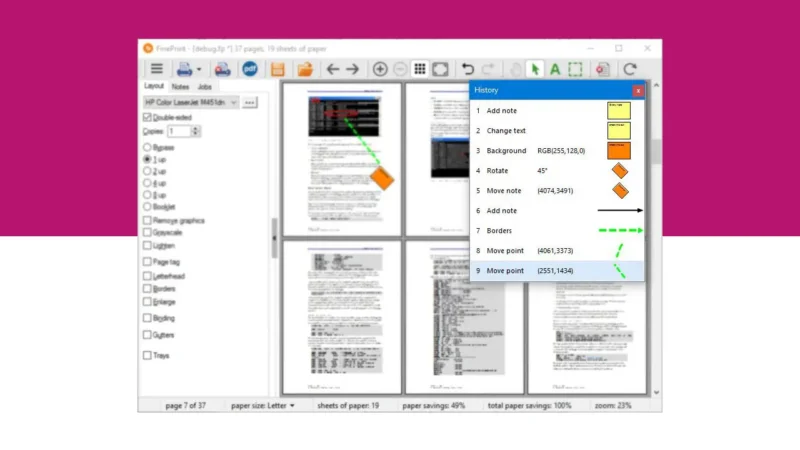Enable the Grayscale checkbox

(x=148, y=232)
